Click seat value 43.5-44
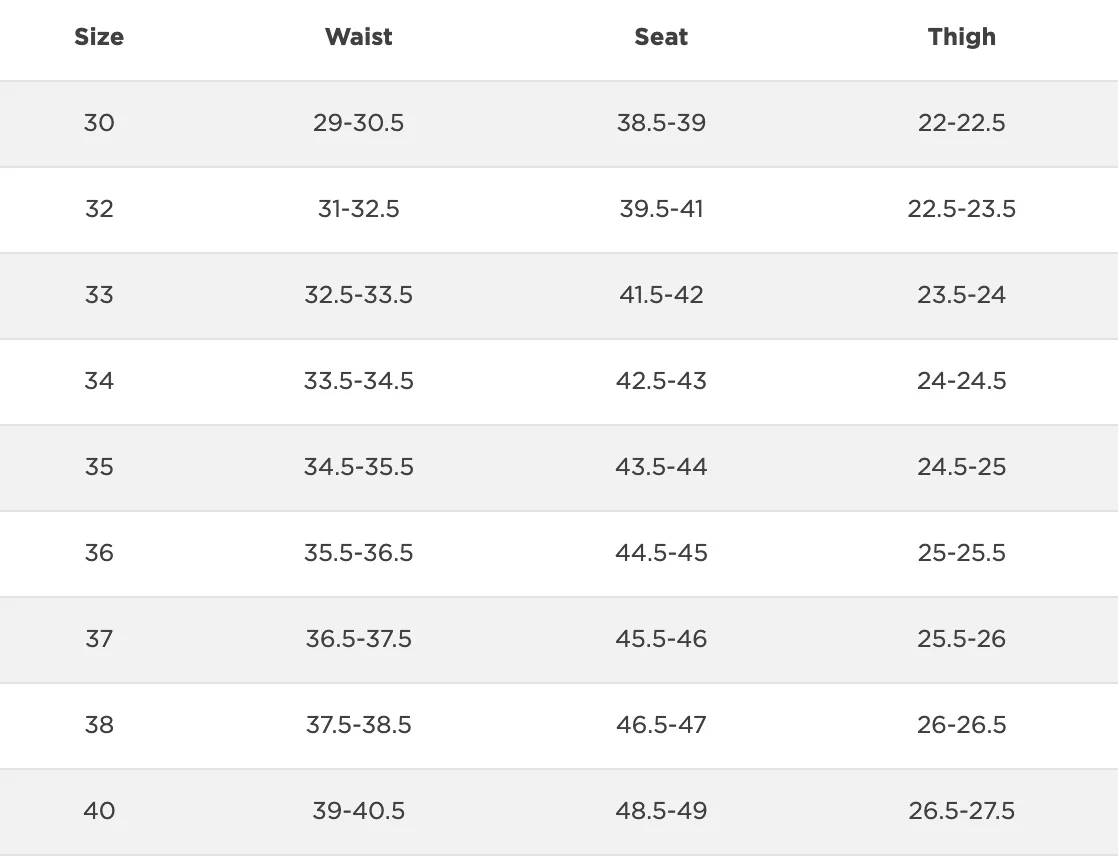 point(661,466)
